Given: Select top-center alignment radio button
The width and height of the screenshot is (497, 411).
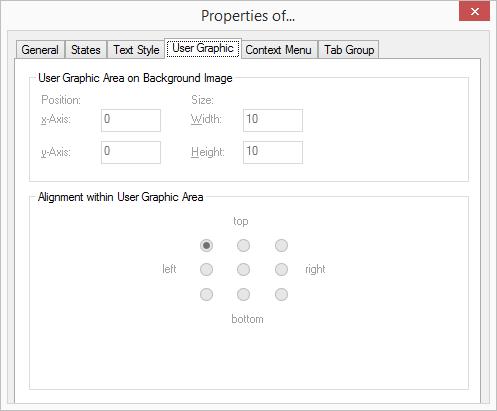Looking at the screenshot, I should click(x=243, y=246).
